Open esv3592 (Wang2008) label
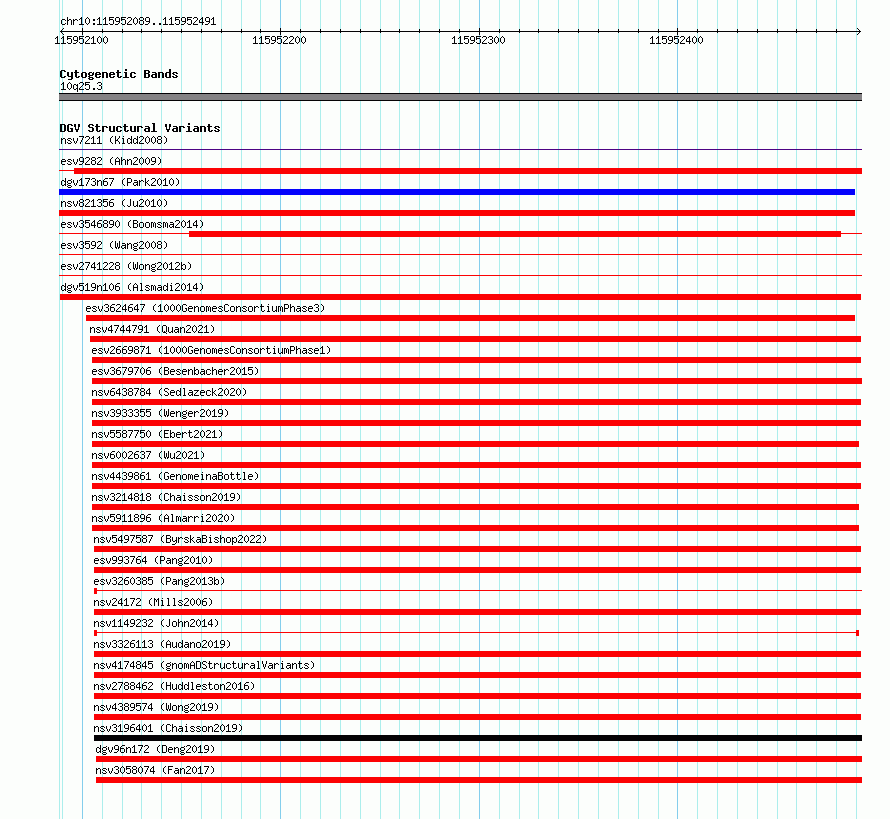 [114, 245]
